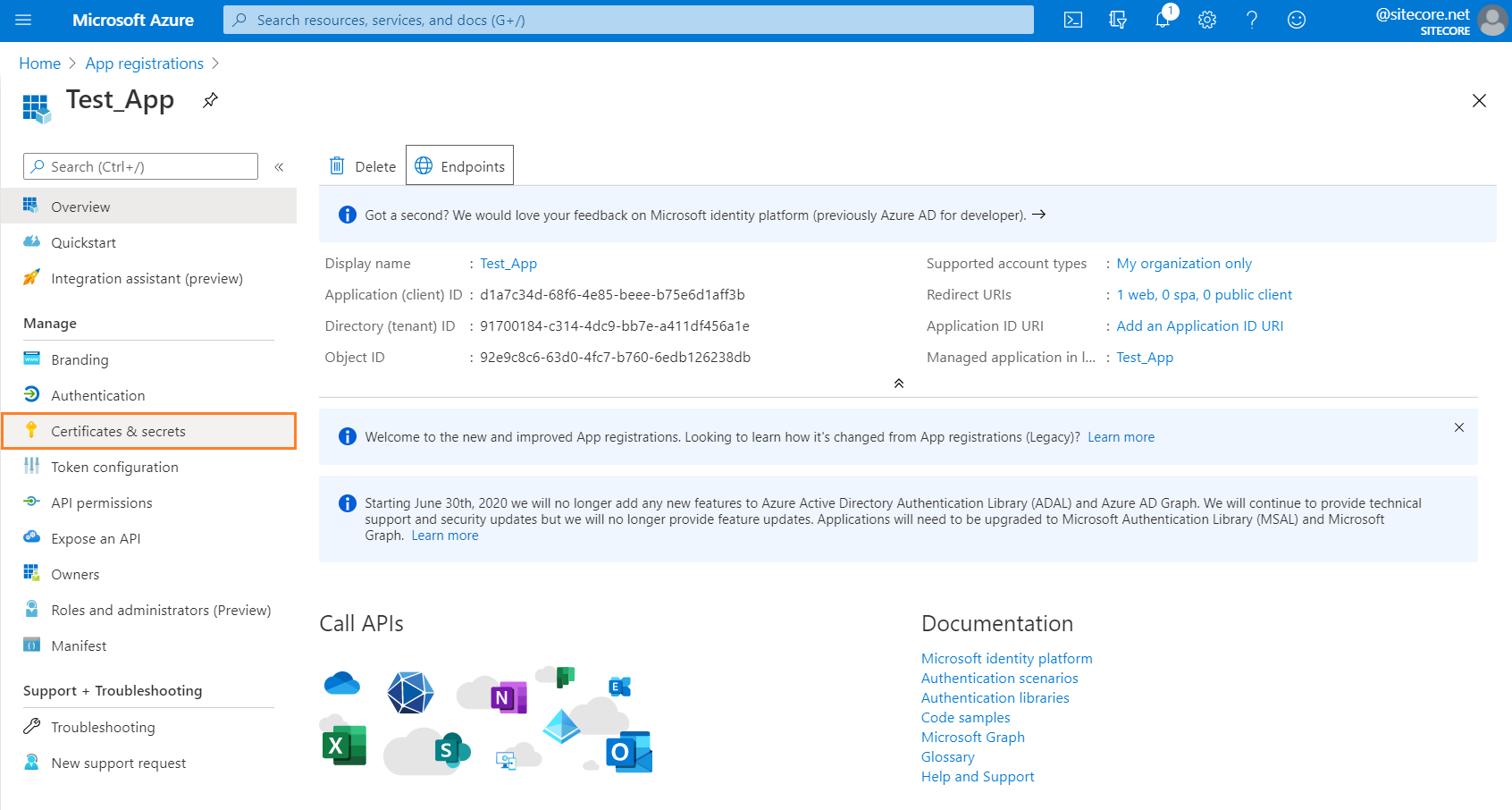This screenshot has width=1512, height=810.
Task: Open New support request
Action: pyautogui.click(x=148, y=763)
